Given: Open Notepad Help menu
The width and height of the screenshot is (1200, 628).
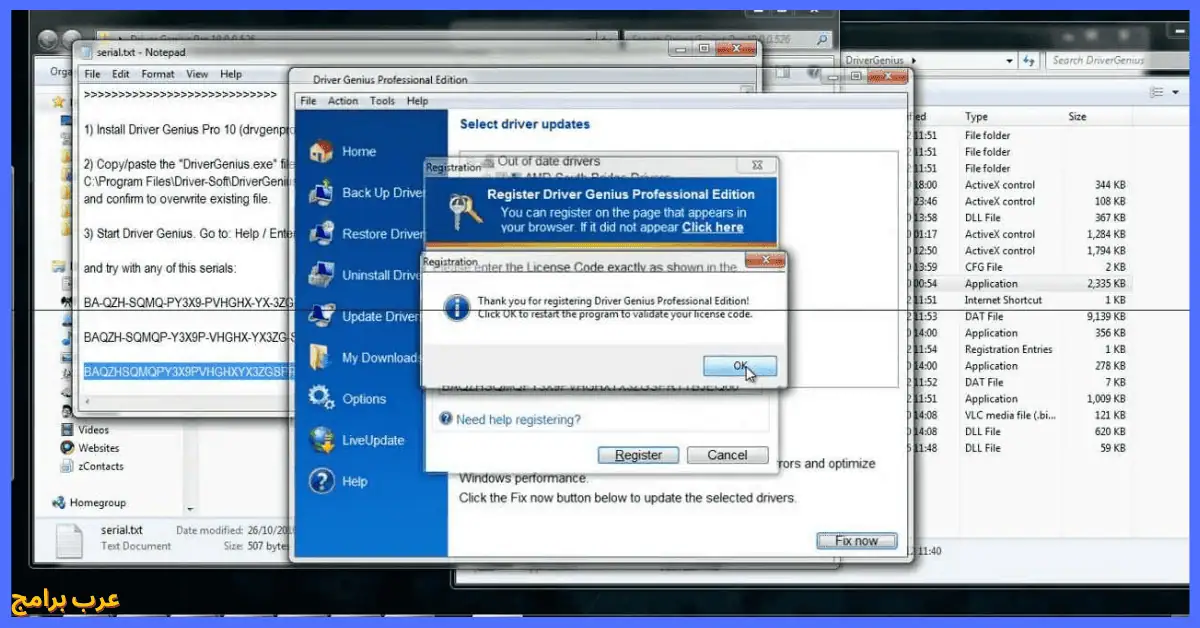Looking at the screenshot, I should pyautogui.click(x=231, y=74).
